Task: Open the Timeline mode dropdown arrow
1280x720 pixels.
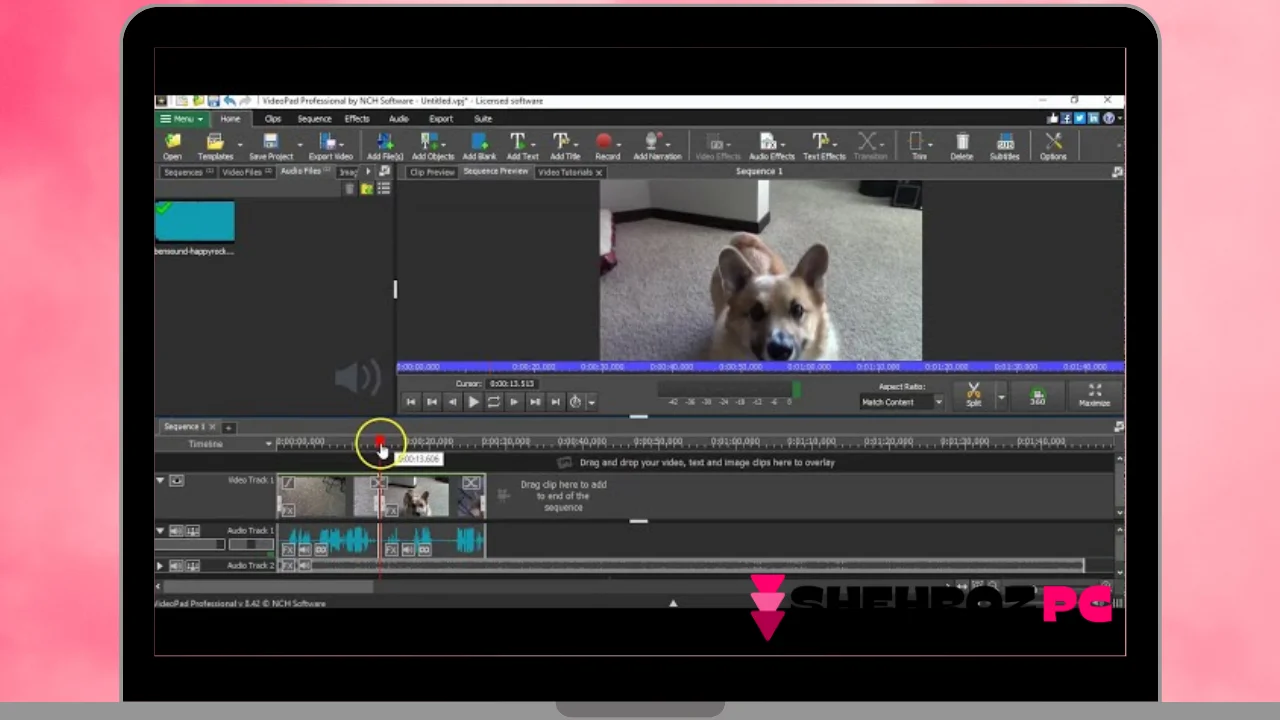Action: point(268,444)
